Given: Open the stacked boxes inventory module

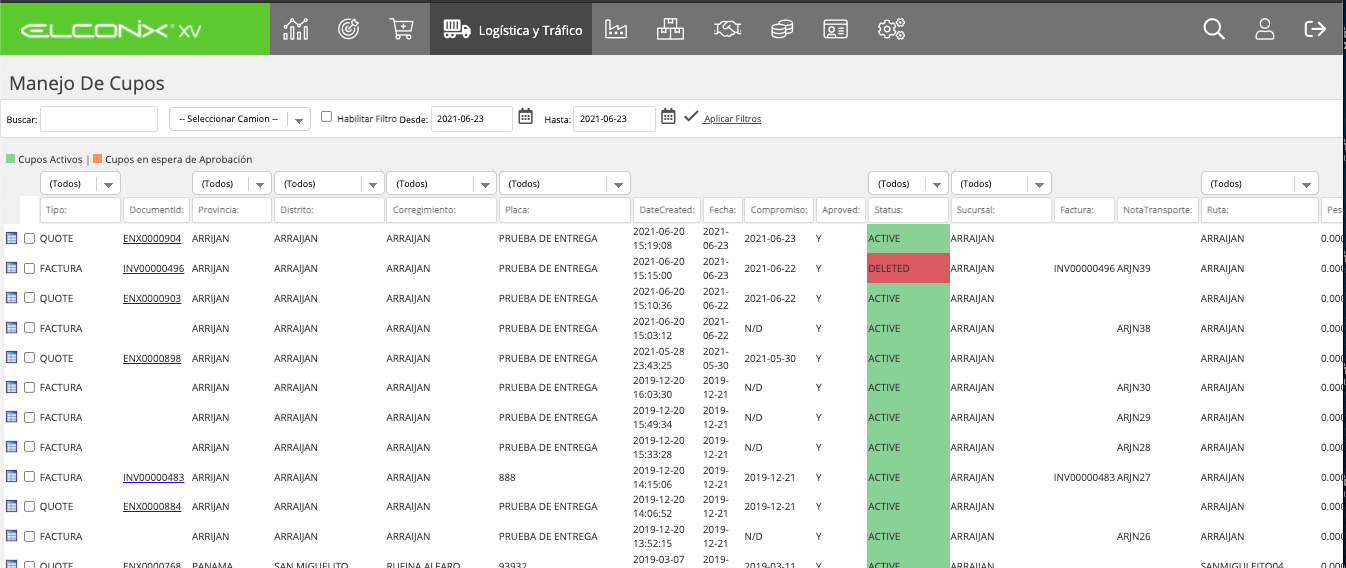Looking at the screenshot, I should point(670,29).
